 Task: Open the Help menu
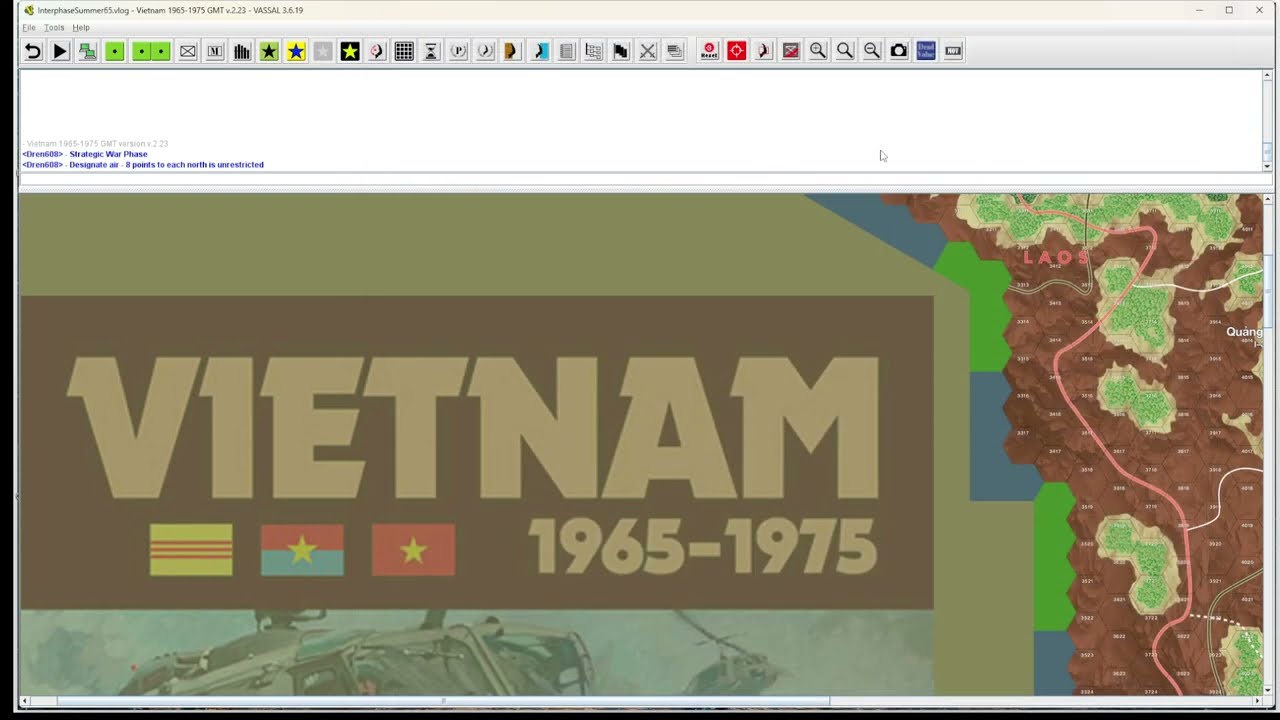[x=81, y=27]
